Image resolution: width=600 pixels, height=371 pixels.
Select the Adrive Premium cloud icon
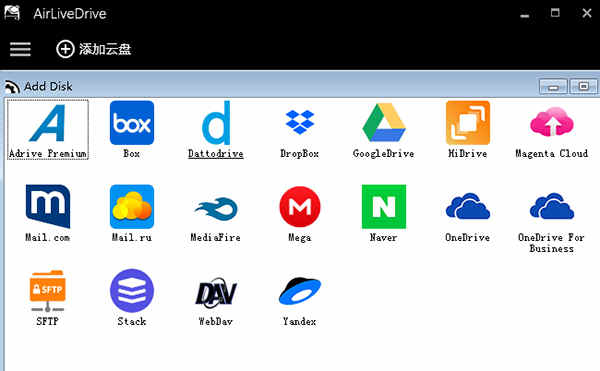48,122
